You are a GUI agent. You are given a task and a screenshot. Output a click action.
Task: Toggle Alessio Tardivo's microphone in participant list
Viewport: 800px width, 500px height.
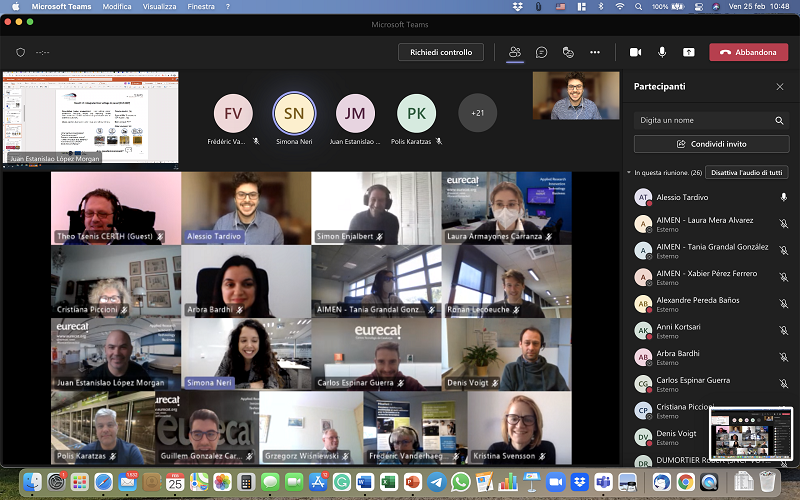(783, 198)
